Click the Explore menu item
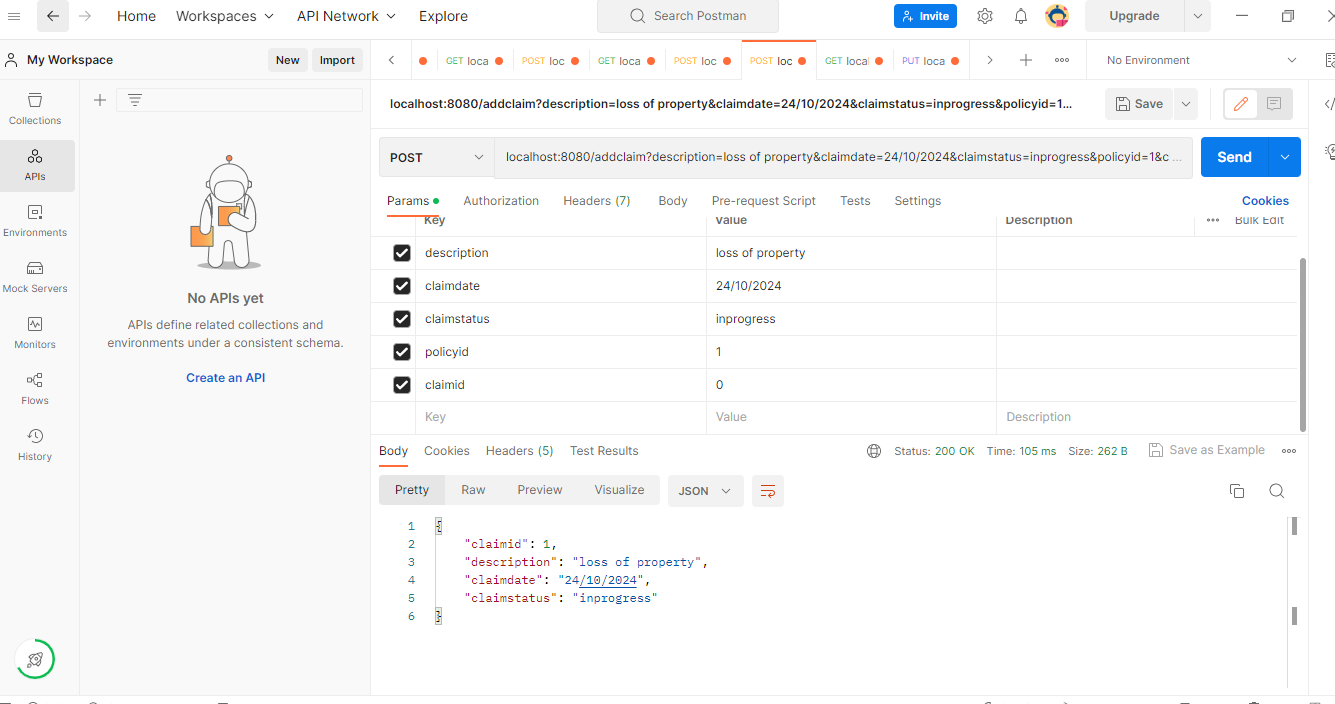This screenshot has height=704, width=1335. coord(443,16)
